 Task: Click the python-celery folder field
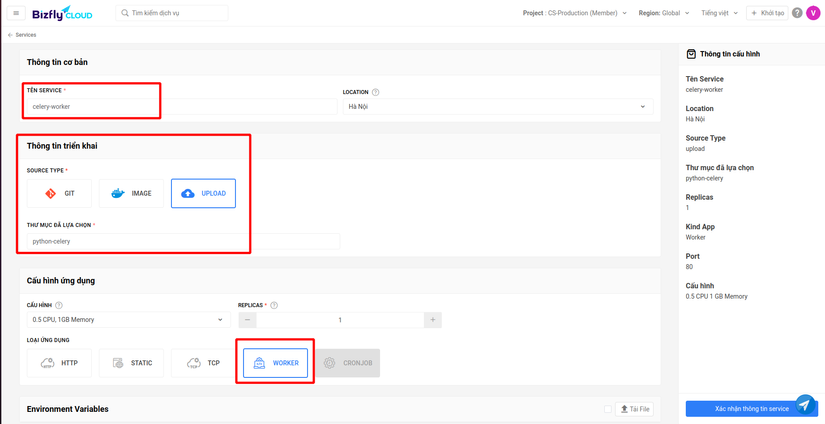[x=183, y=241]
